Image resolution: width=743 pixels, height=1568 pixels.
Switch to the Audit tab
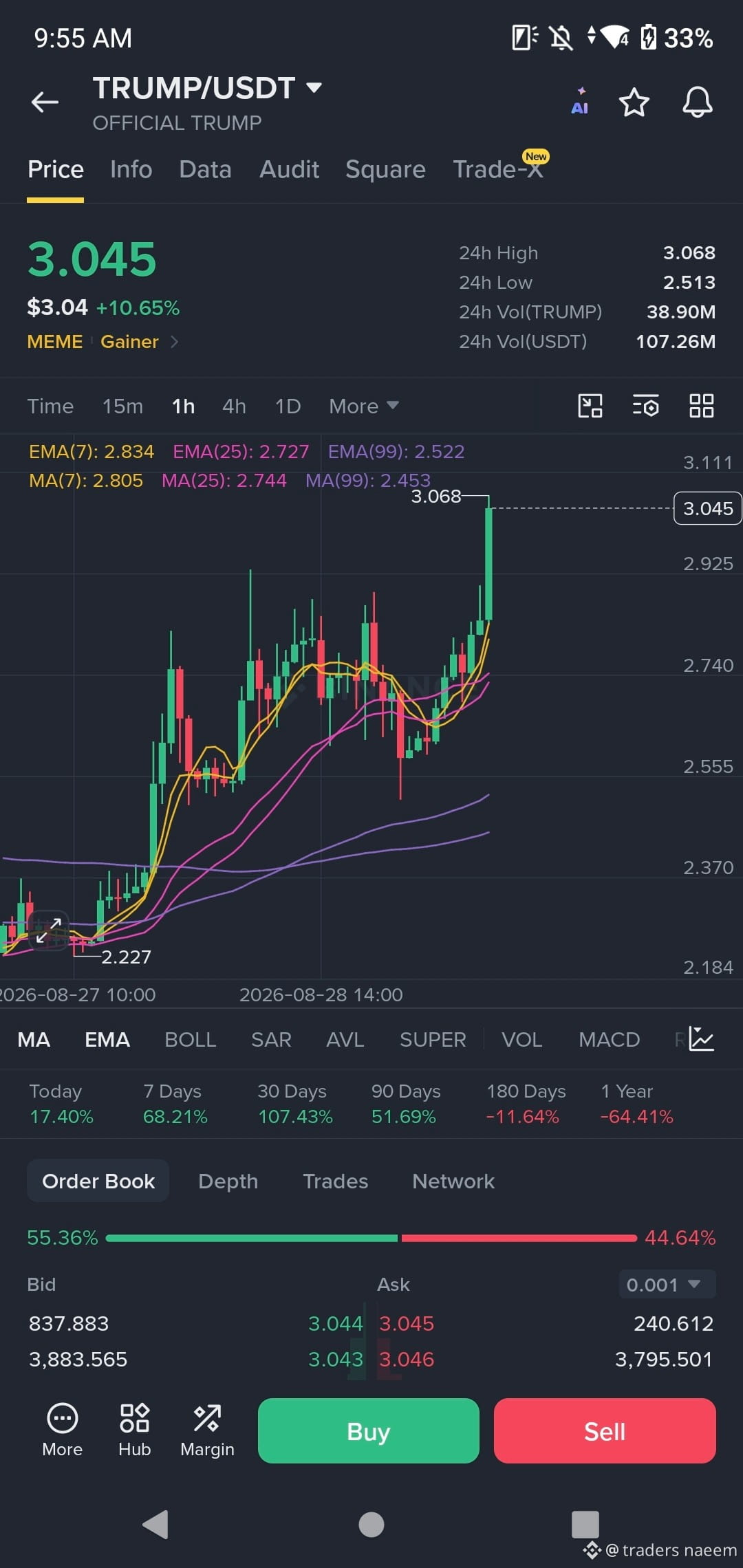(x=289, y=169)
